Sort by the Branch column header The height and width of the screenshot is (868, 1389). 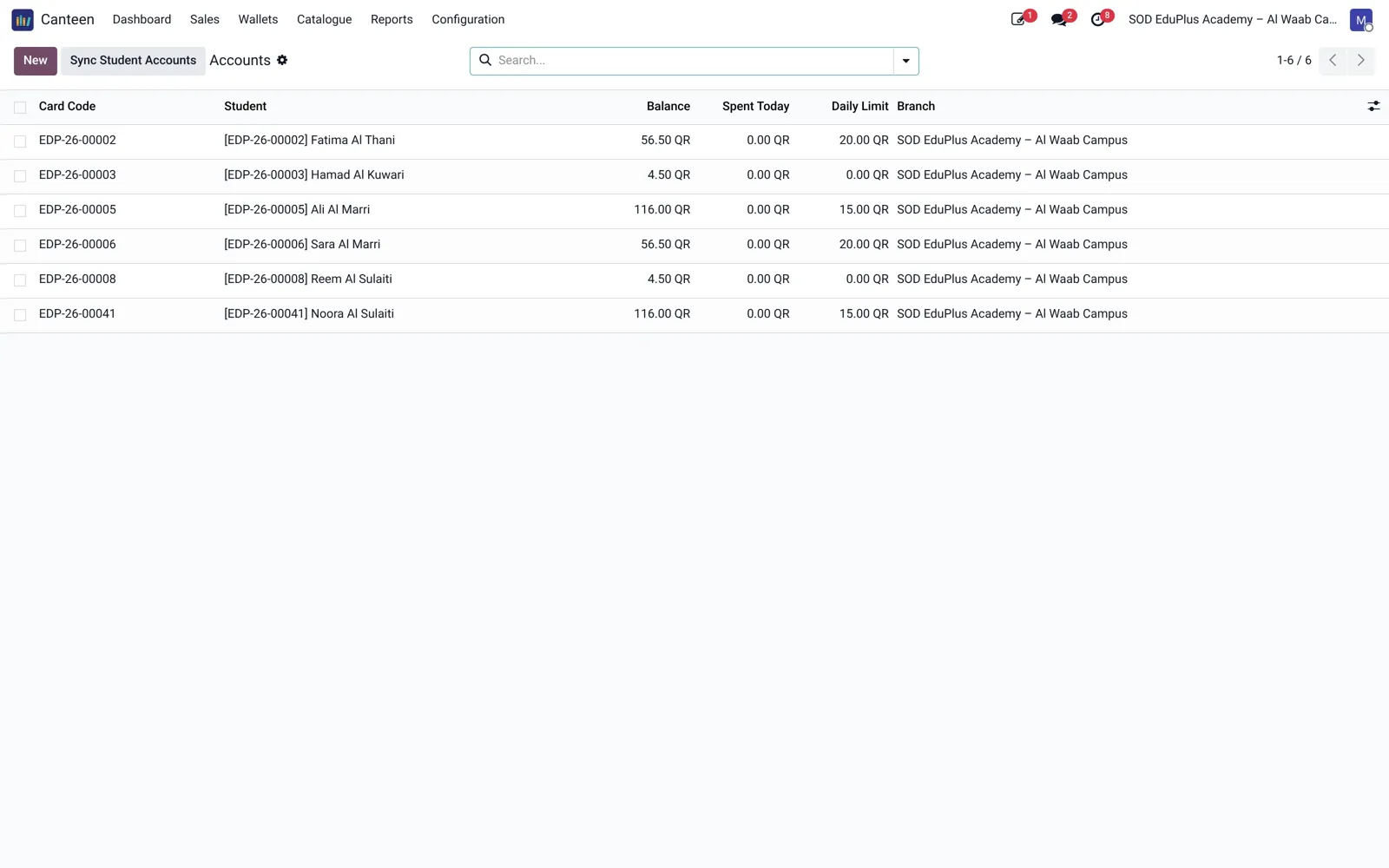(916, 106)
